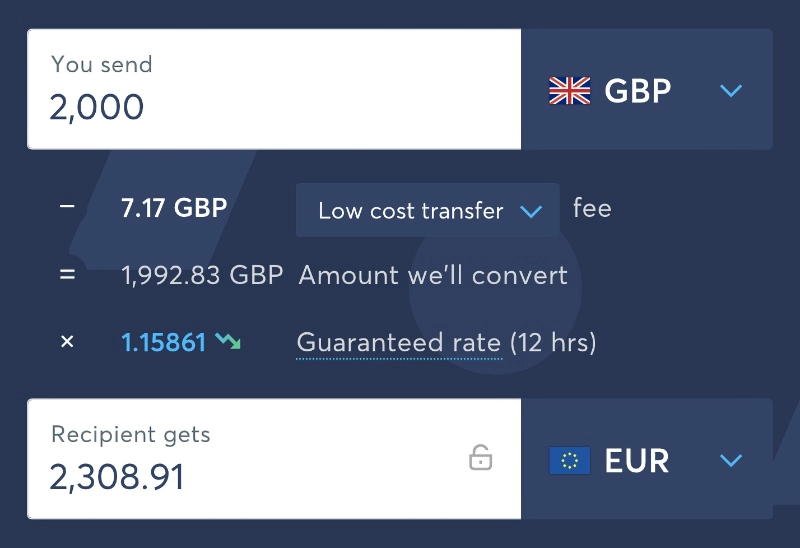Click the green rate trend arrow icon
Screen dimensions: 800x548
coord(228,343)
